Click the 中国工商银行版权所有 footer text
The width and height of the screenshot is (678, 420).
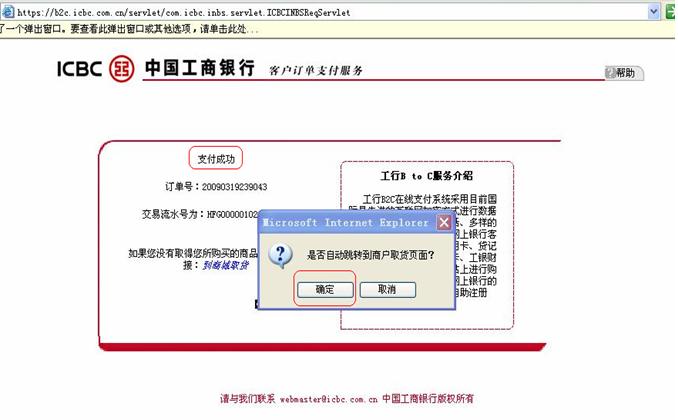(428, 398)
